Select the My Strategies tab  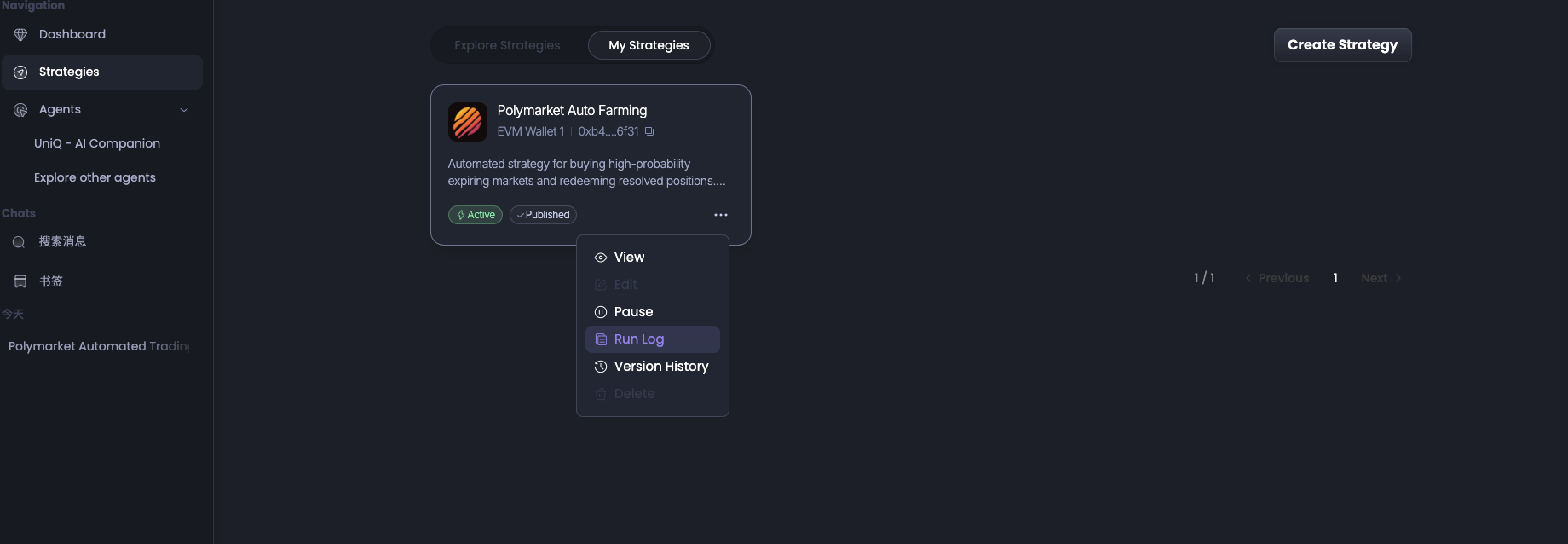[x=649, y=45]
